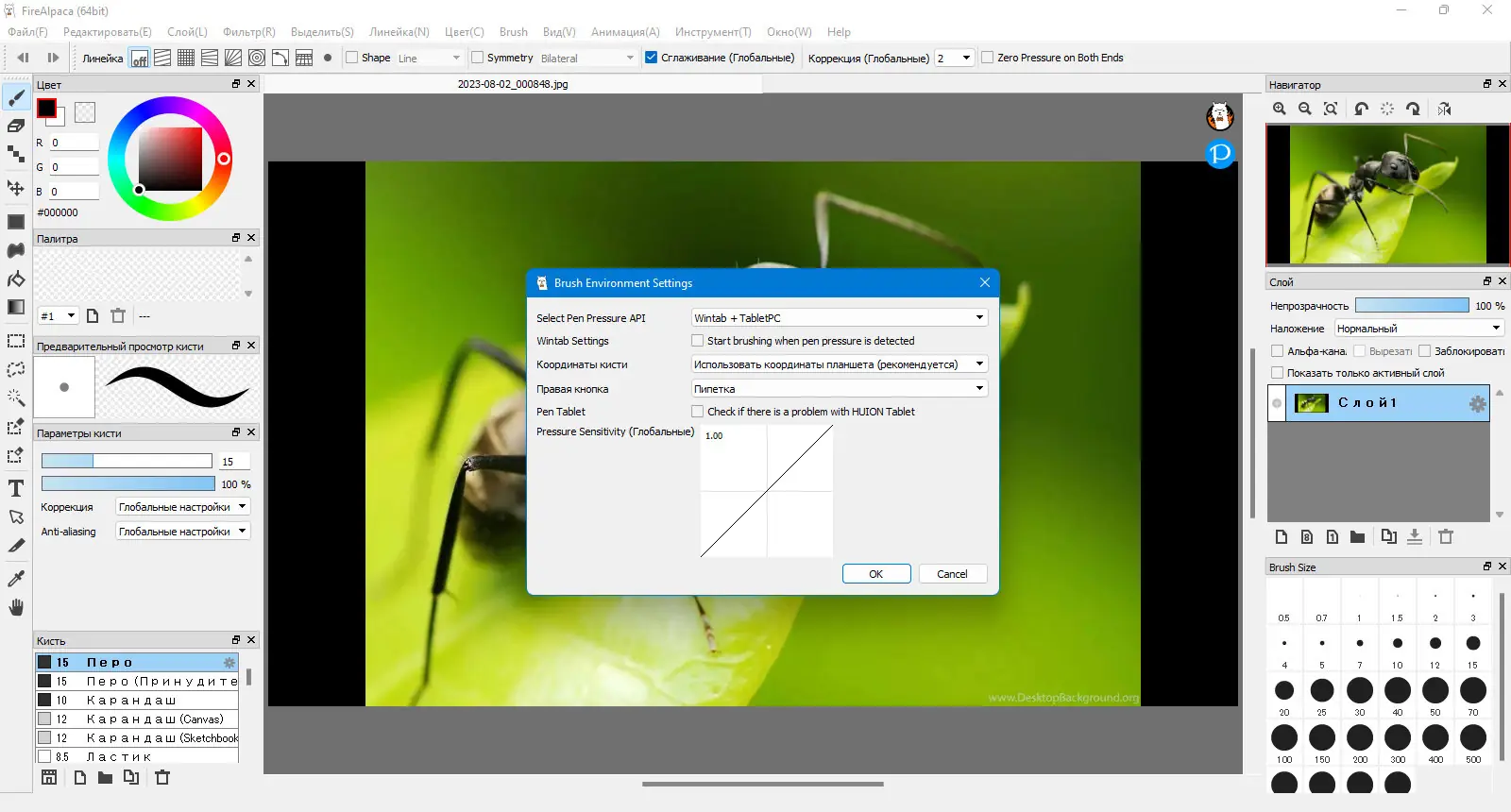The height and width of the screenshot is (812, 1511).
Task: Open the Symmetry mode dropdown showing Bilateral
Action: [587, 58]
